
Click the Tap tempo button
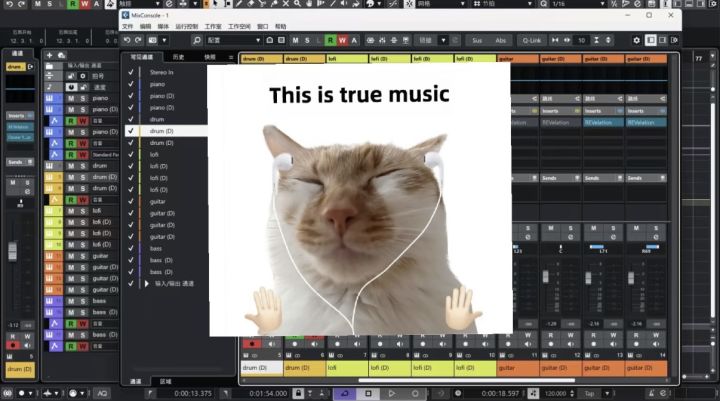[x=590, y=394]
